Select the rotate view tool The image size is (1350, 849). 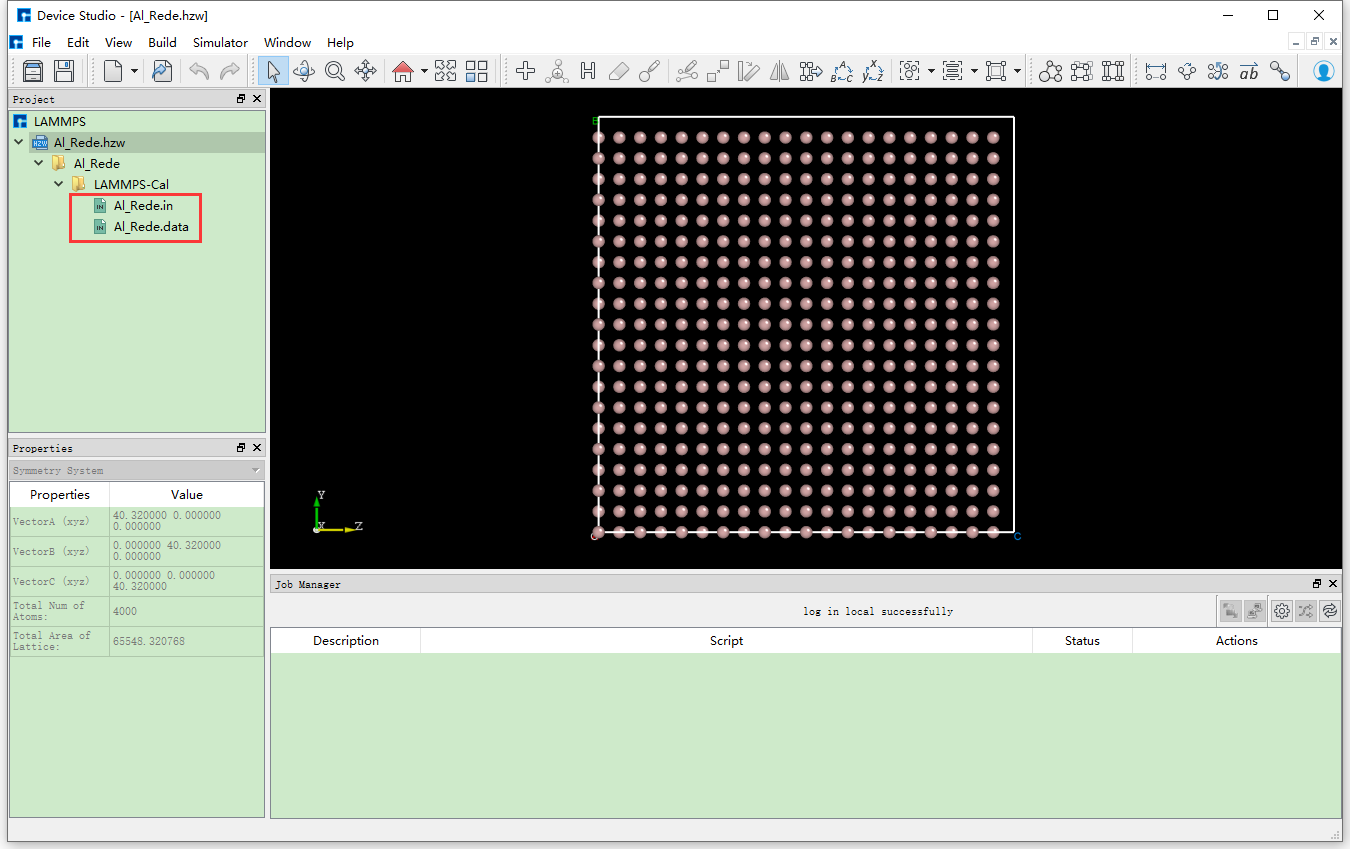[x=304, y=71]
